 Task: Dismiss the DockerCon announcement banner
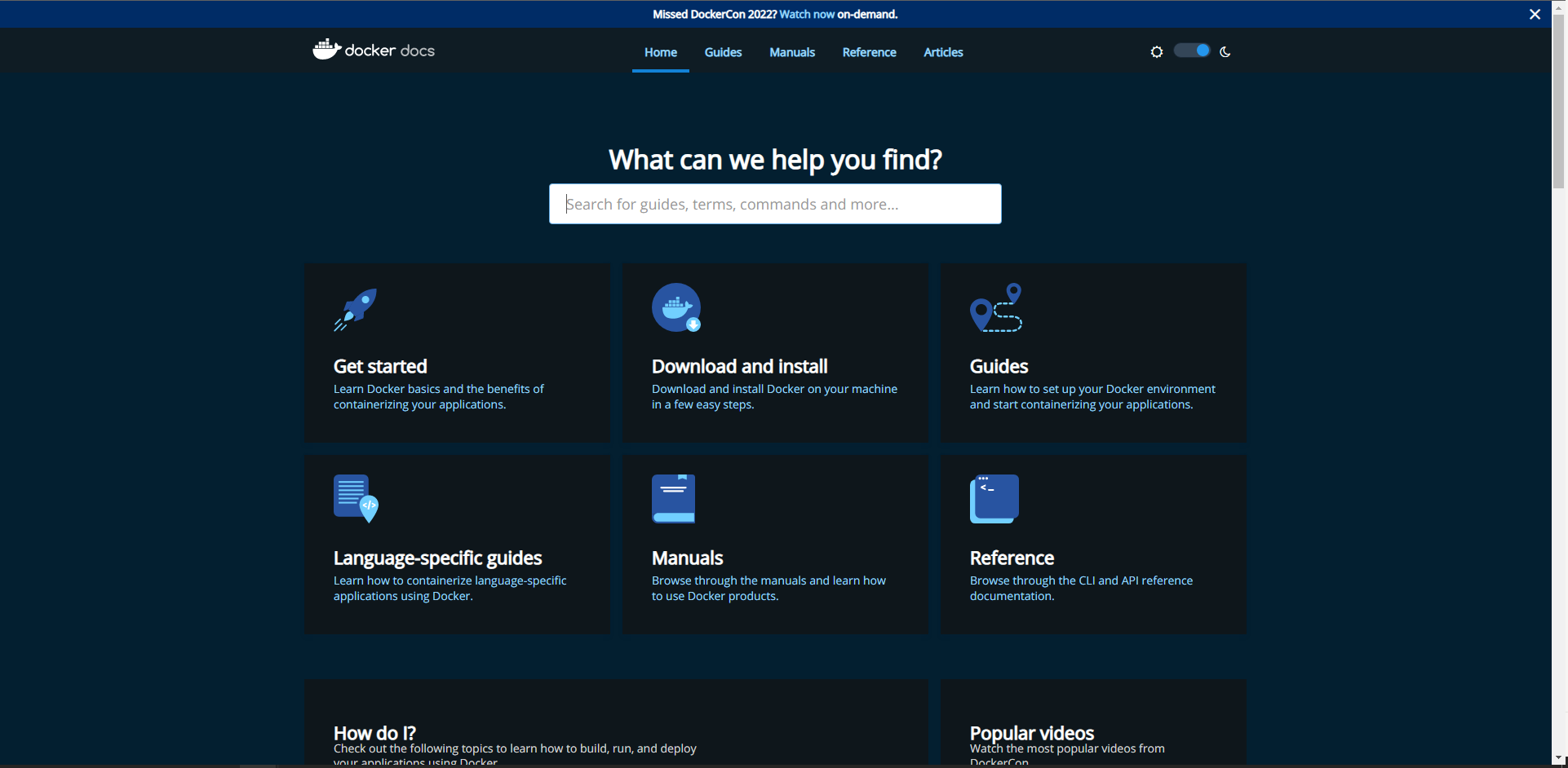[1535, 14]
